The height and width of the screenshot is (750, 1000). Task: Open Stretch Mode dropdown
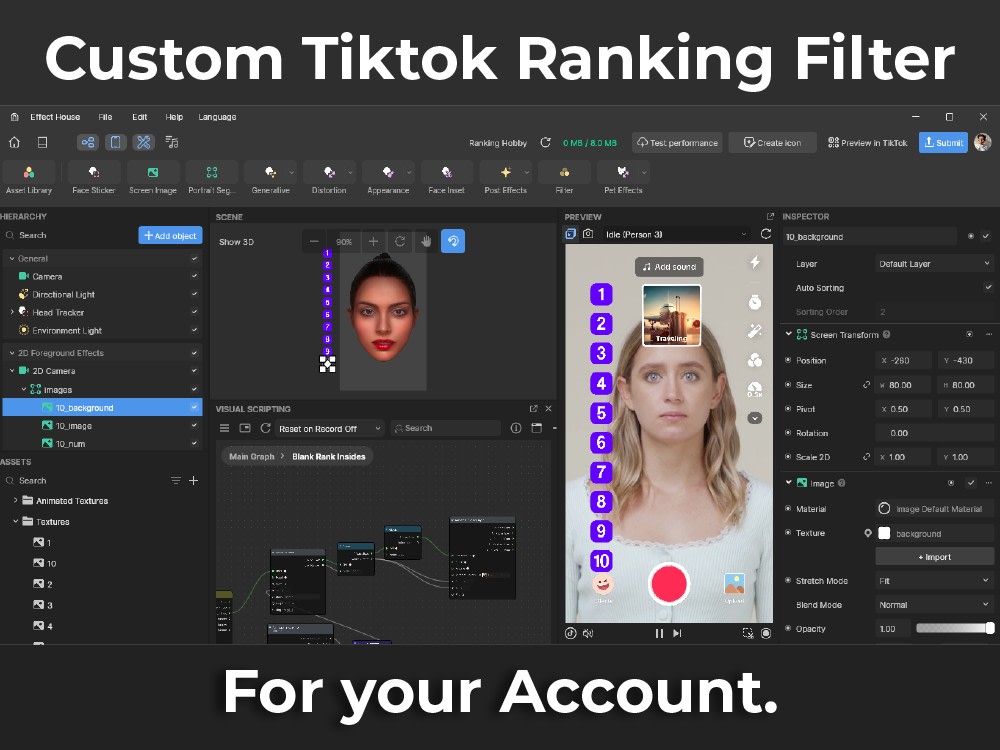pos(934,581)
